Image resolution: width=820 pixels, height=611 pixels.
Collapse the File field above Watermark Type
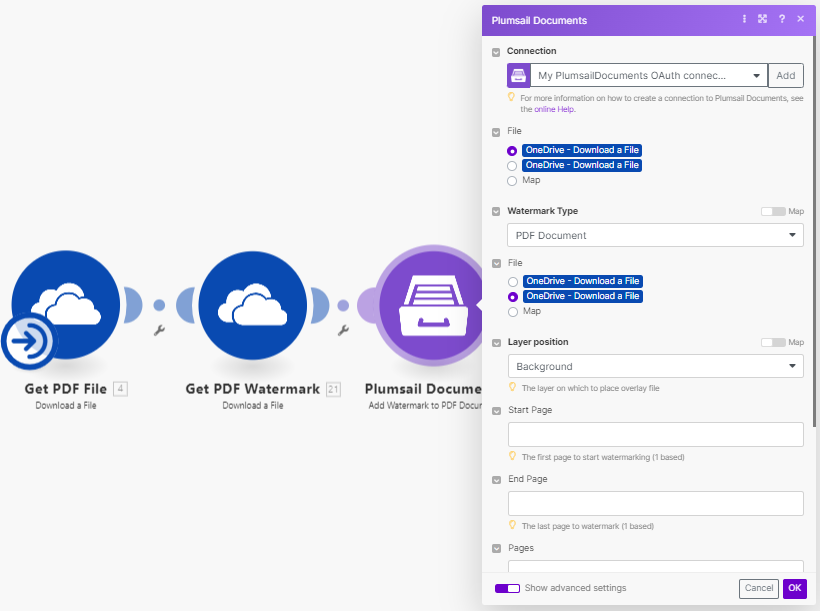click(x=496, y=132)
